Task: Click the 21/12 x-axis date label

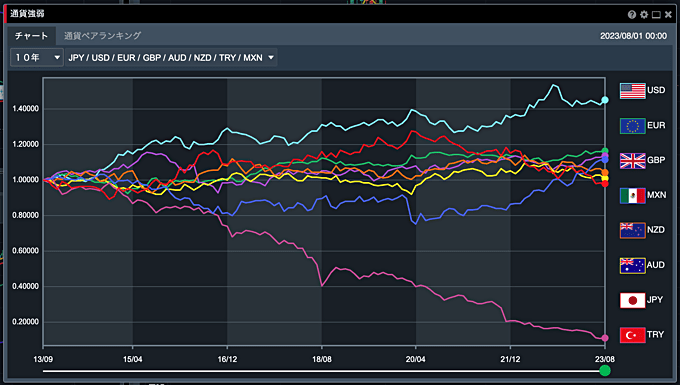Action: pos(510,359)
